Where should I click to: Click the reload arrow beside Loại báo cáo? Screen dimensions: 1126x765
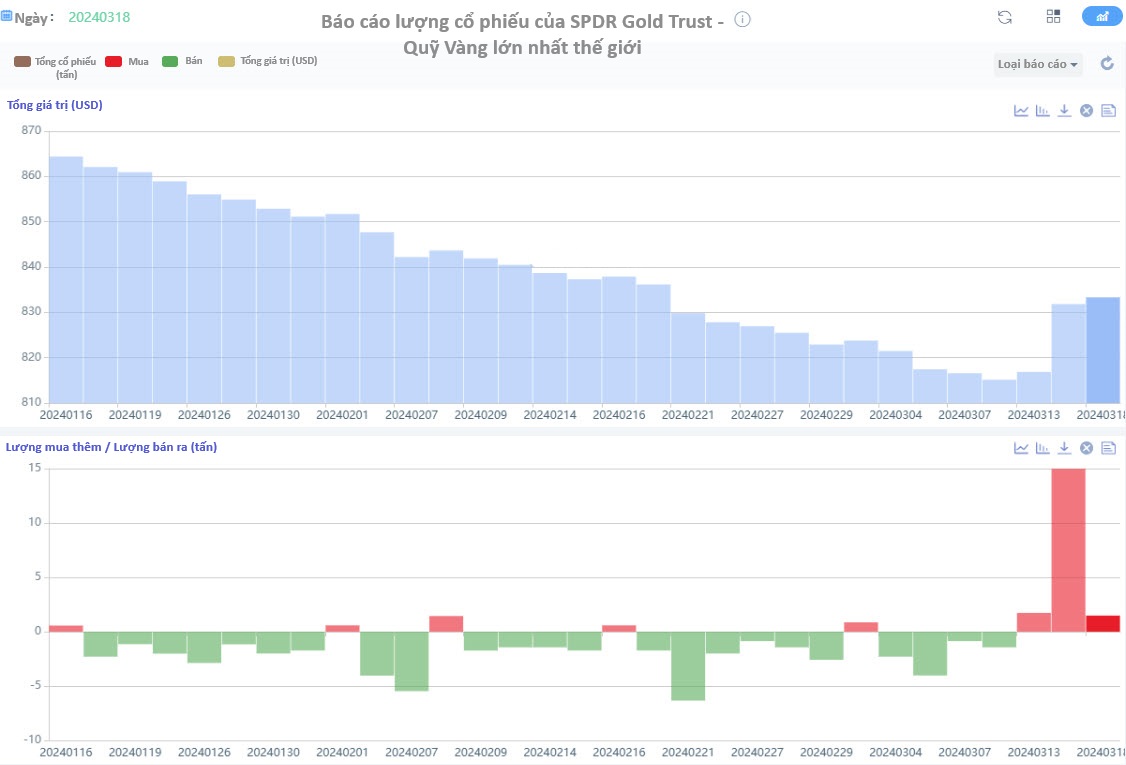coord(1107,63)
